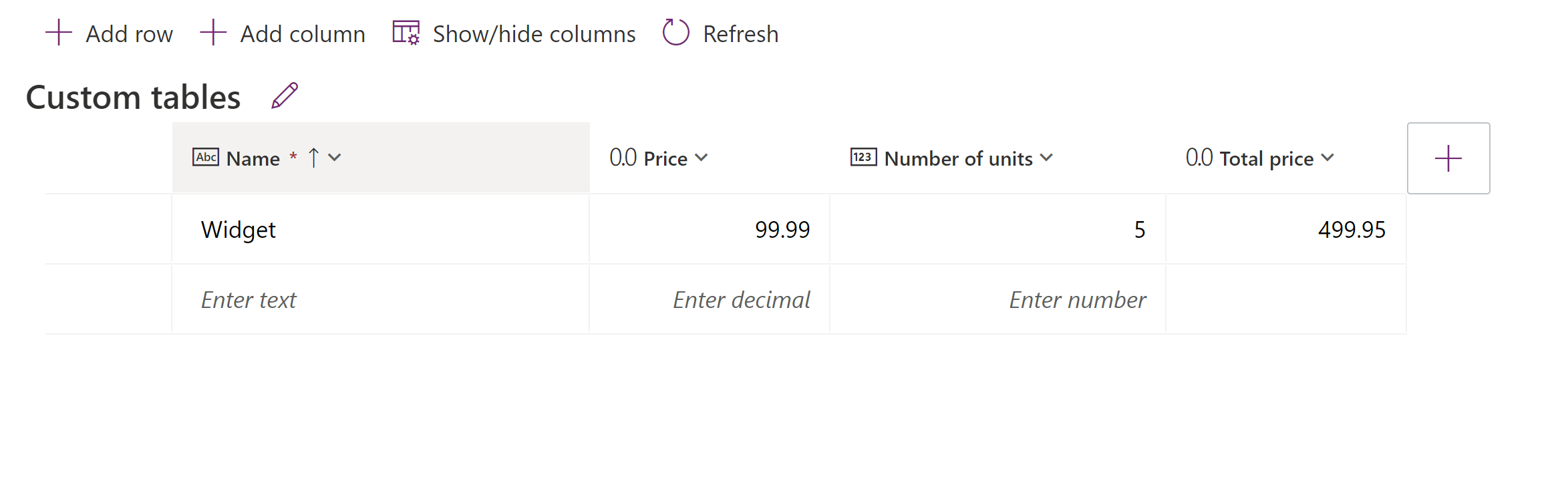Click the Abc text type icon on Name column
Viewport: 1568px width, 491px height.
pos(204,157)
